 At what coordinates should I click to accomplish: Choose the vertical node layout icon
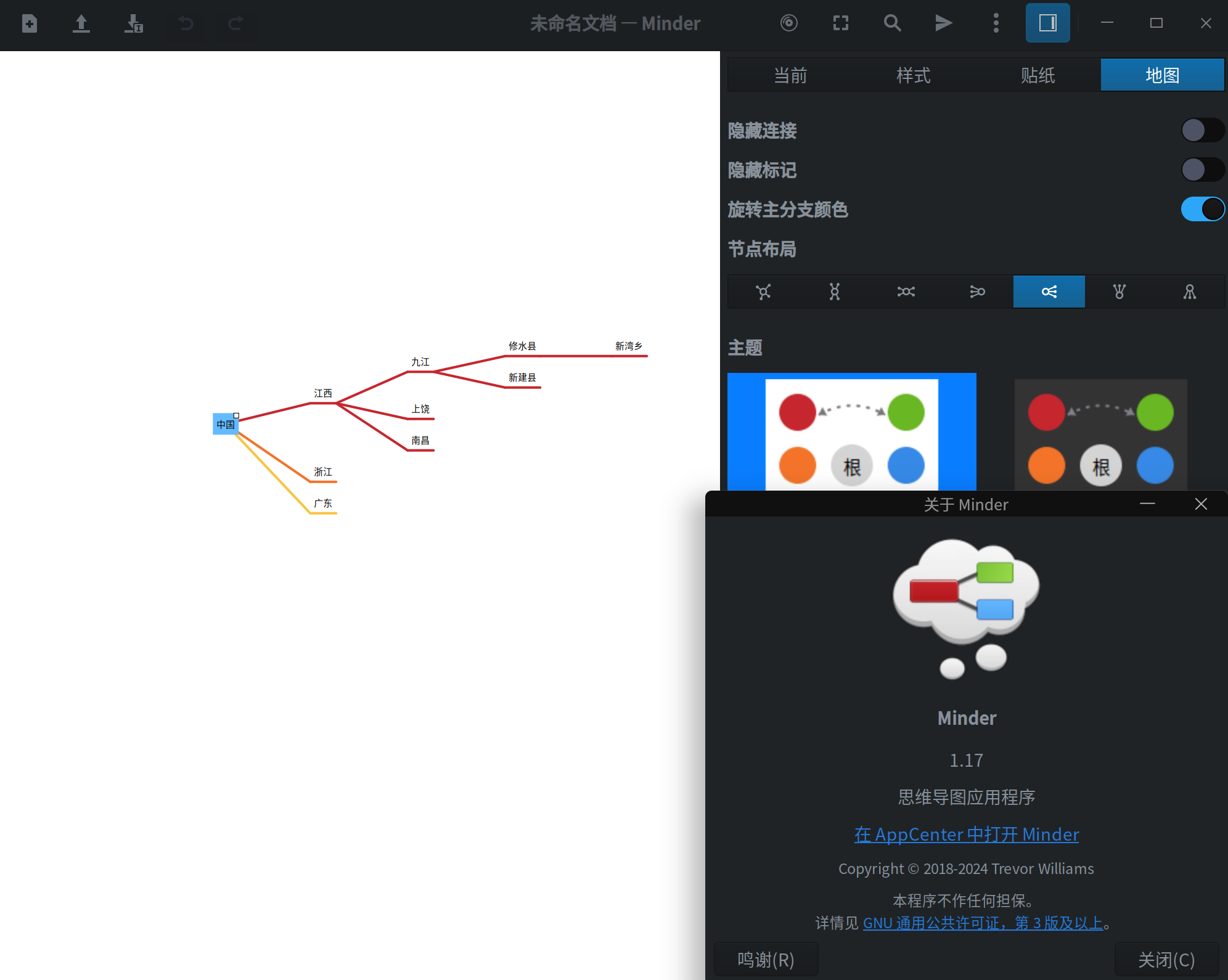point(835,292)
